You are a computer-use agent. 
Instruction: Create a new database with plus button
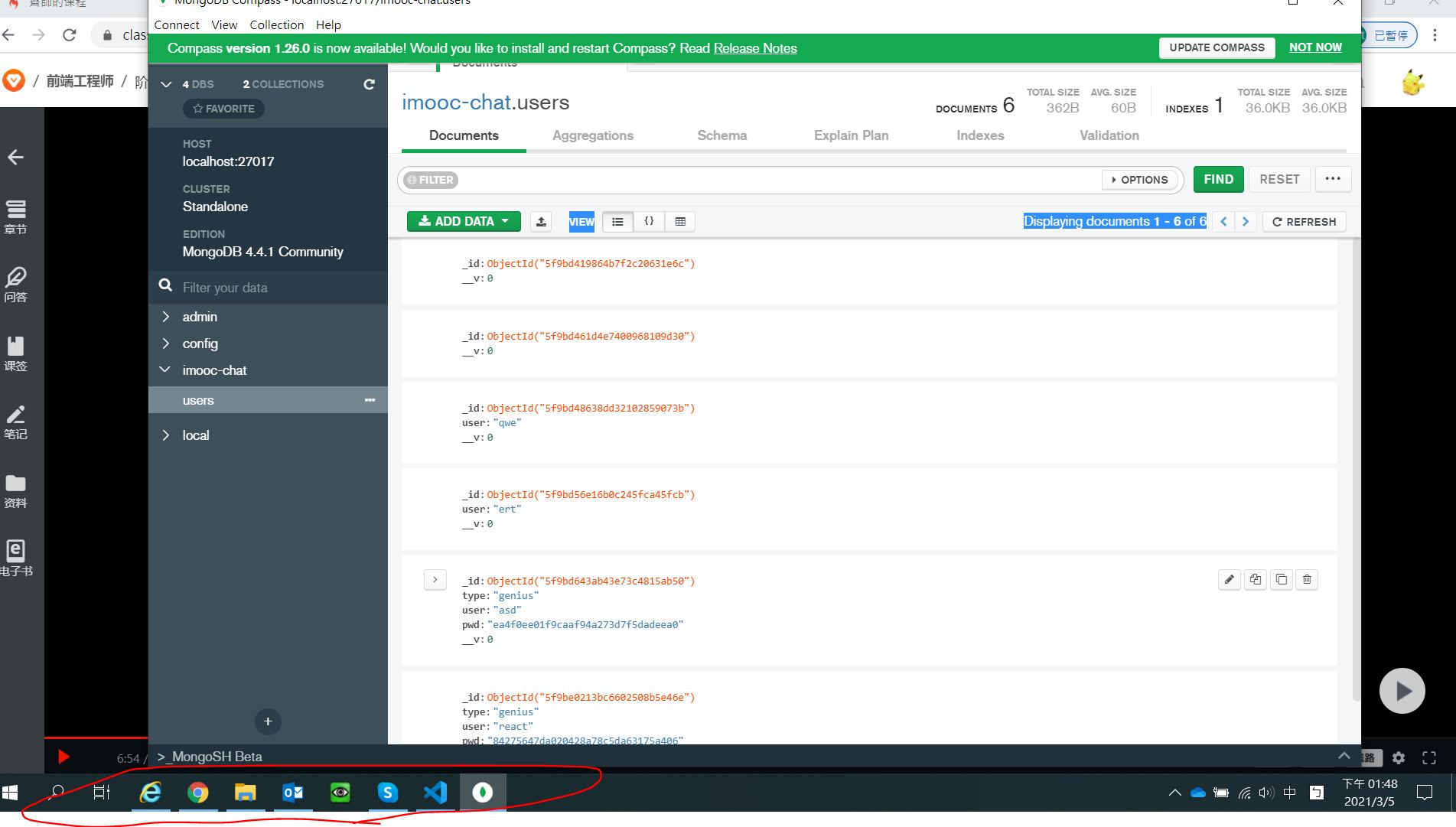point(268,721)
